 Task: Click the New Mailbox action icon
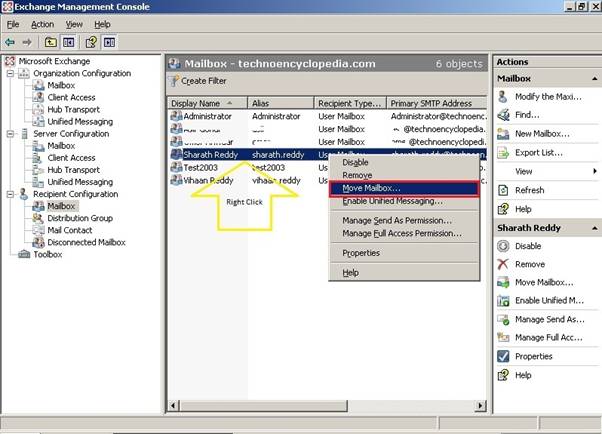tap(503, 134)
